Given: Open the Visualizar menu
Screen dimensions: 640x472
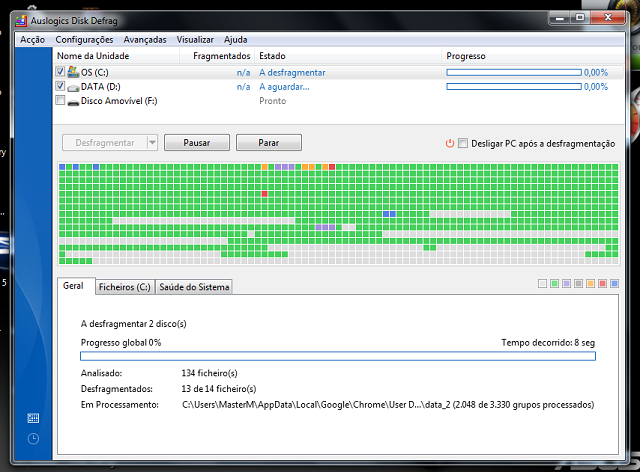Looking at the screenshot, I should (195, 40).
